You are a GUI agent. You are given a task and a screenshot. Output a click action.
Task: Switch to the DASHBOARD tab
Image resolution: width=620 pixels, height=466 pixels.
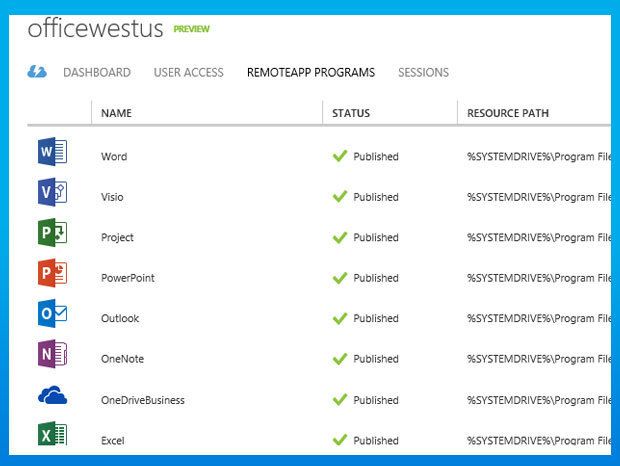(x=97, y=72)
